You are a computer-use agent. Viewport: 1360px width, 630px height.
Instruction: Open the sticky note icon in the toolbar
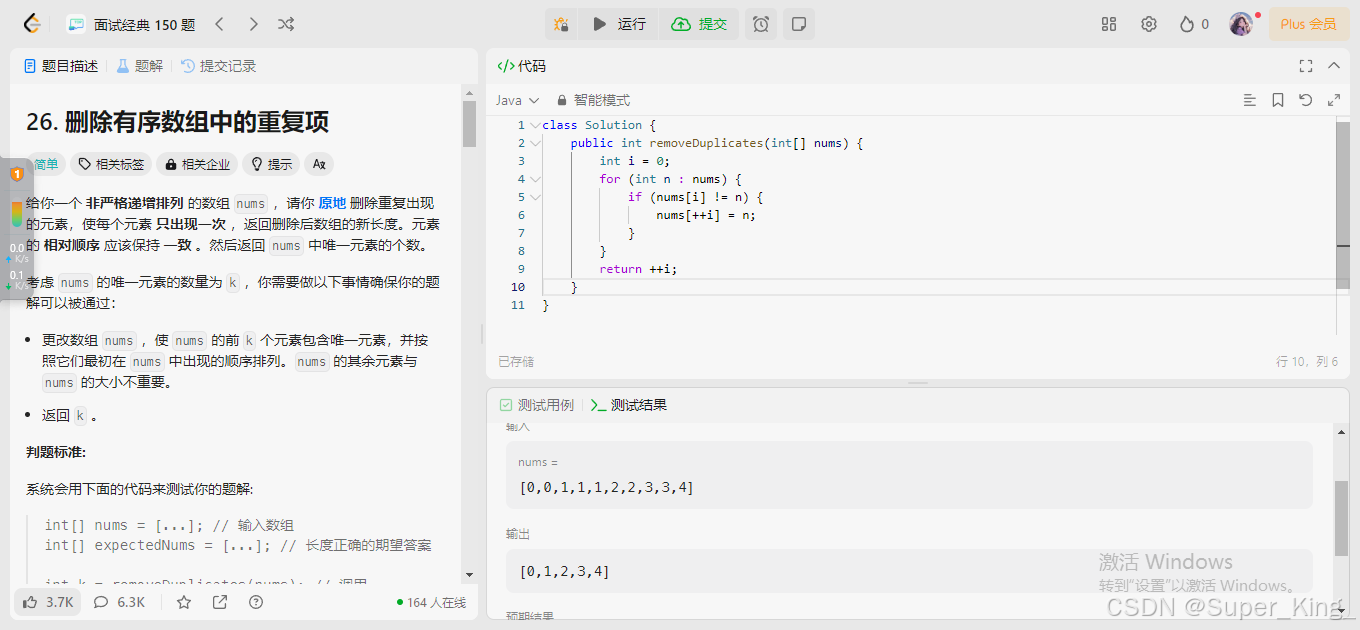coord(798,25)
